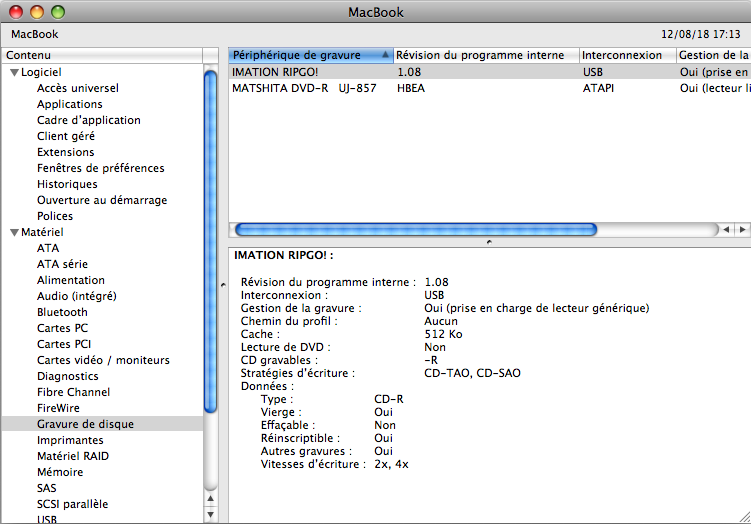Open Client géré entry

click(x=66, y=136)
